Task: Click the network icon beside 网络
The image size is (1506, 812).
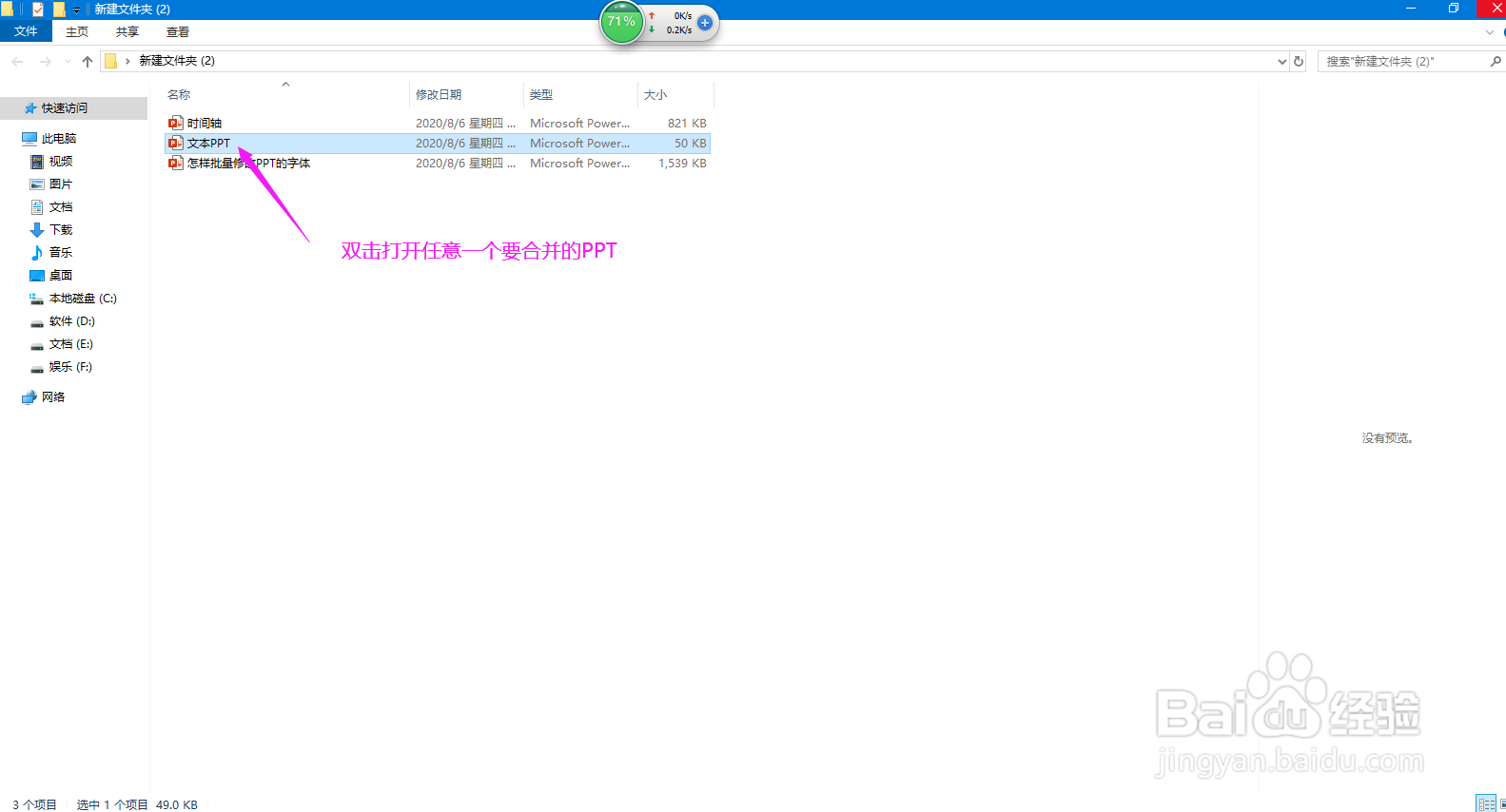Action: [x=29, y=397]
